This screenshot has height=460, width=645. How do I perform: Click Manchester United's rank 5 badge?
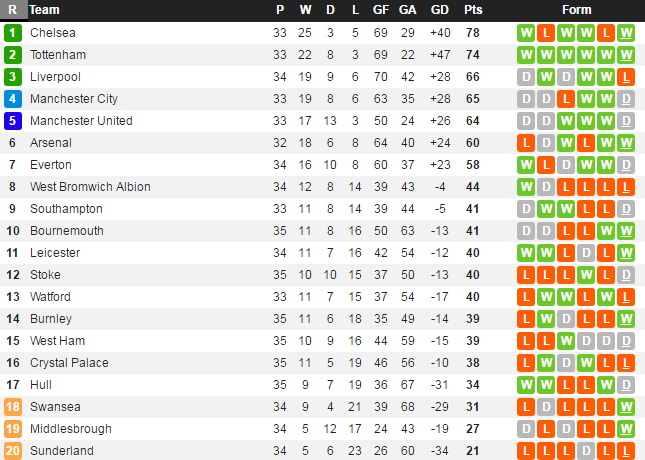click(12, 121)
